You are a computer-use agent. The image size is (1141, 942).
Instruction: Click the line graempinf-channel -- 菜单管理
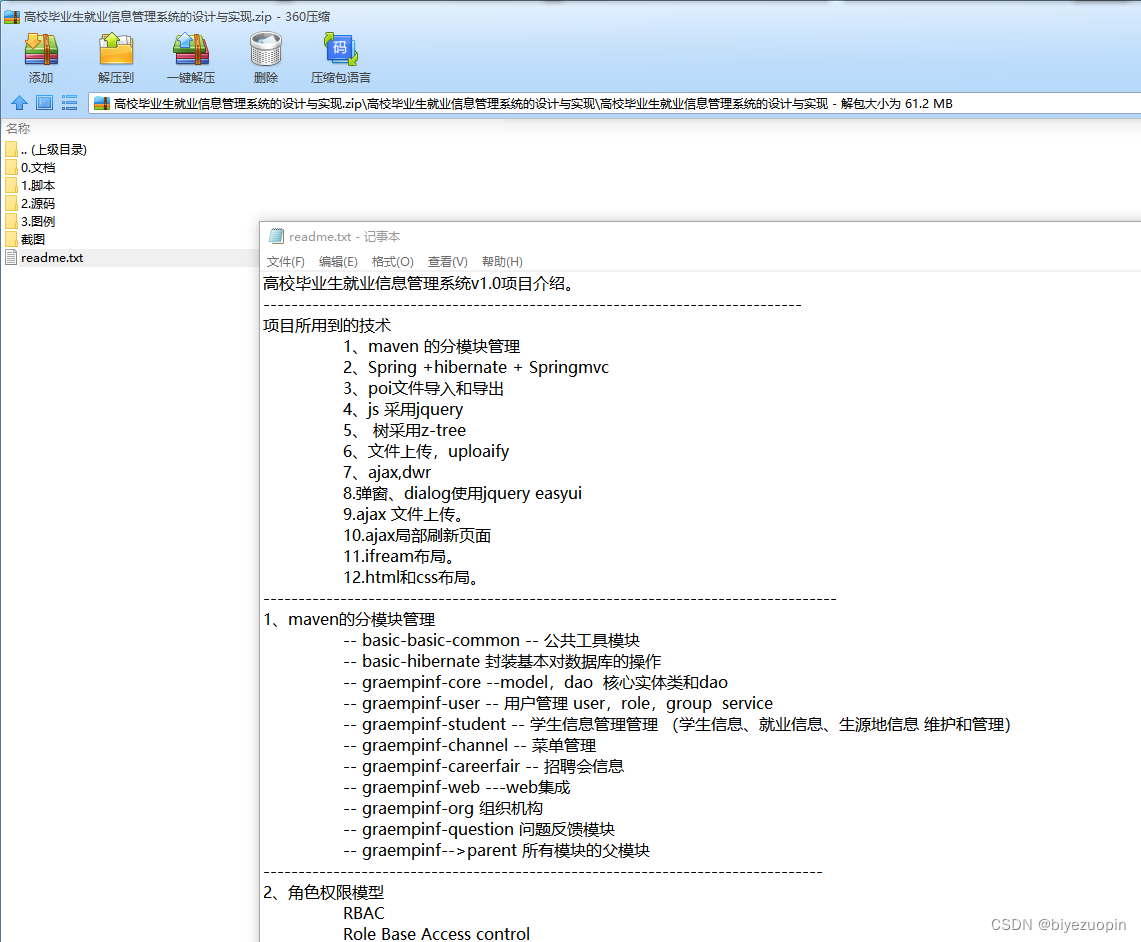coord(469,745)
